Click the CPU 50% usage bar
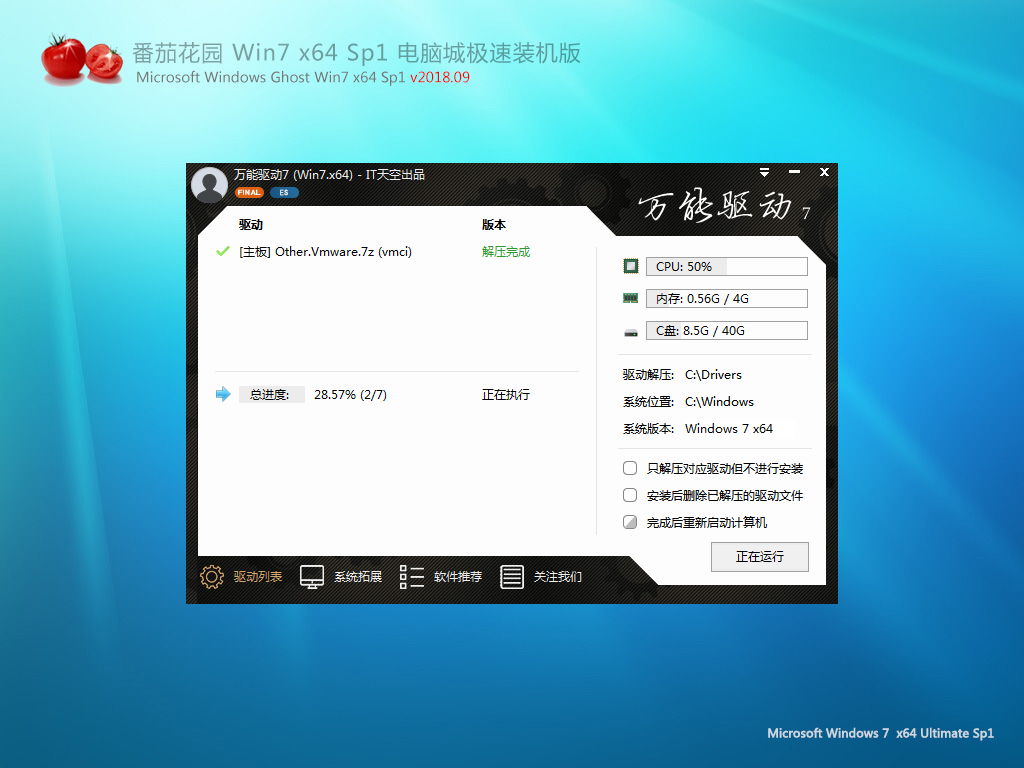This screenshot has height=768, width=1024. [727, 266]
